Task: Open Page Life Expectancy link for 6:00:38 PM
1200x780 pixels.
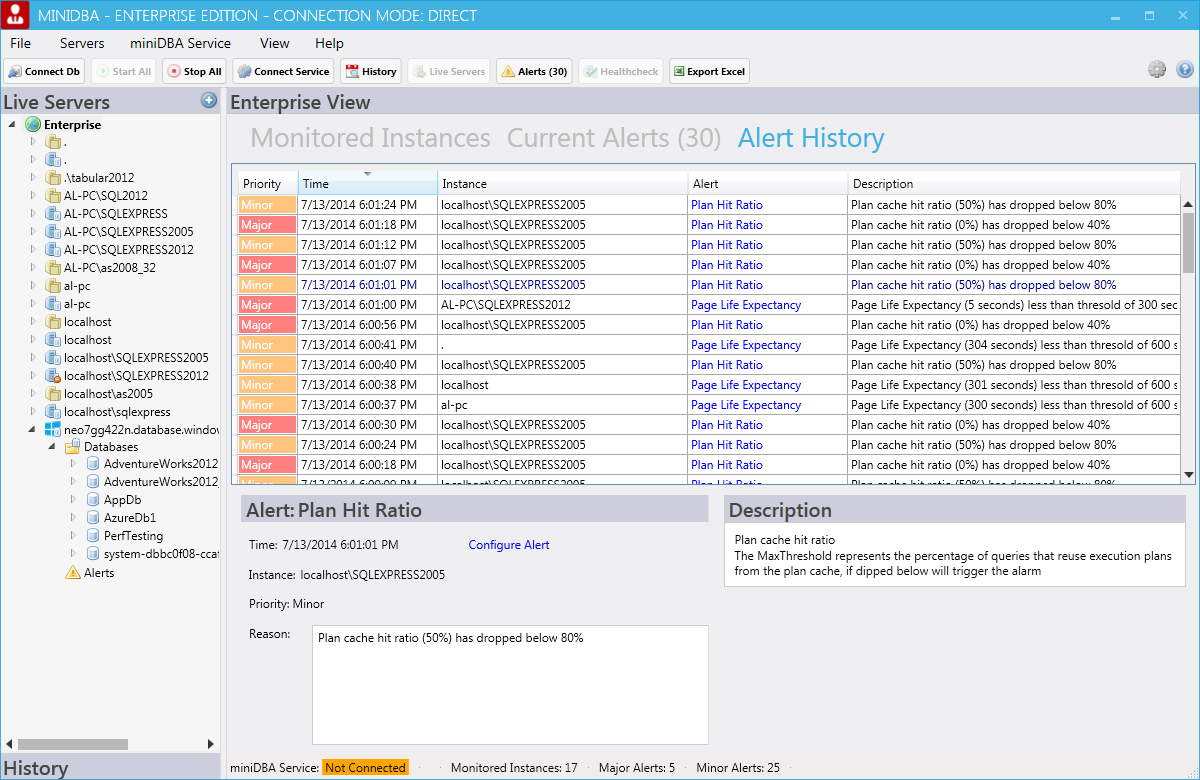Action: click(x=746, y=385)
